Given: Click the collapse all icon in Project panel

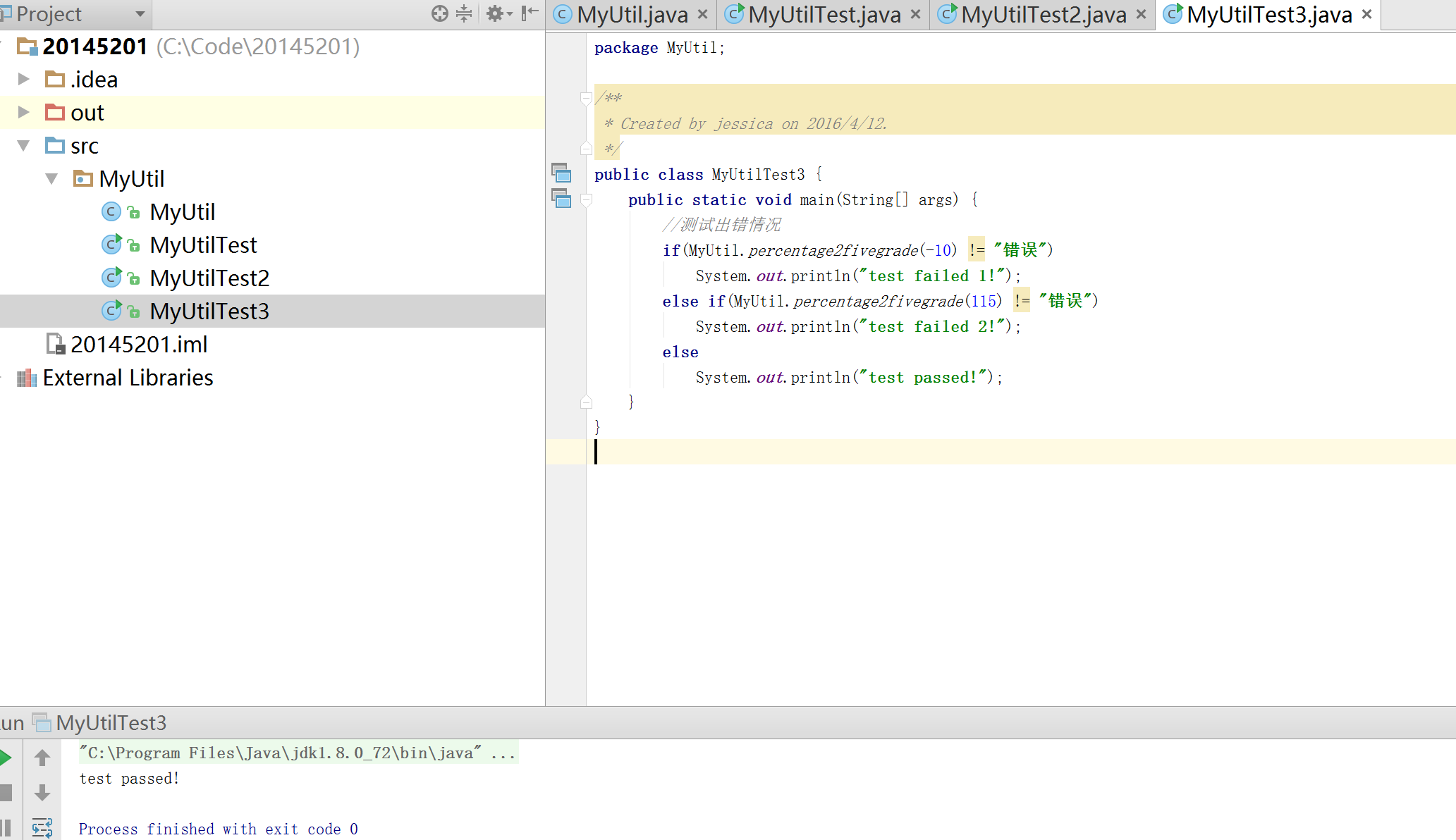Looking at the screenshot, I should tap(464, 13).
